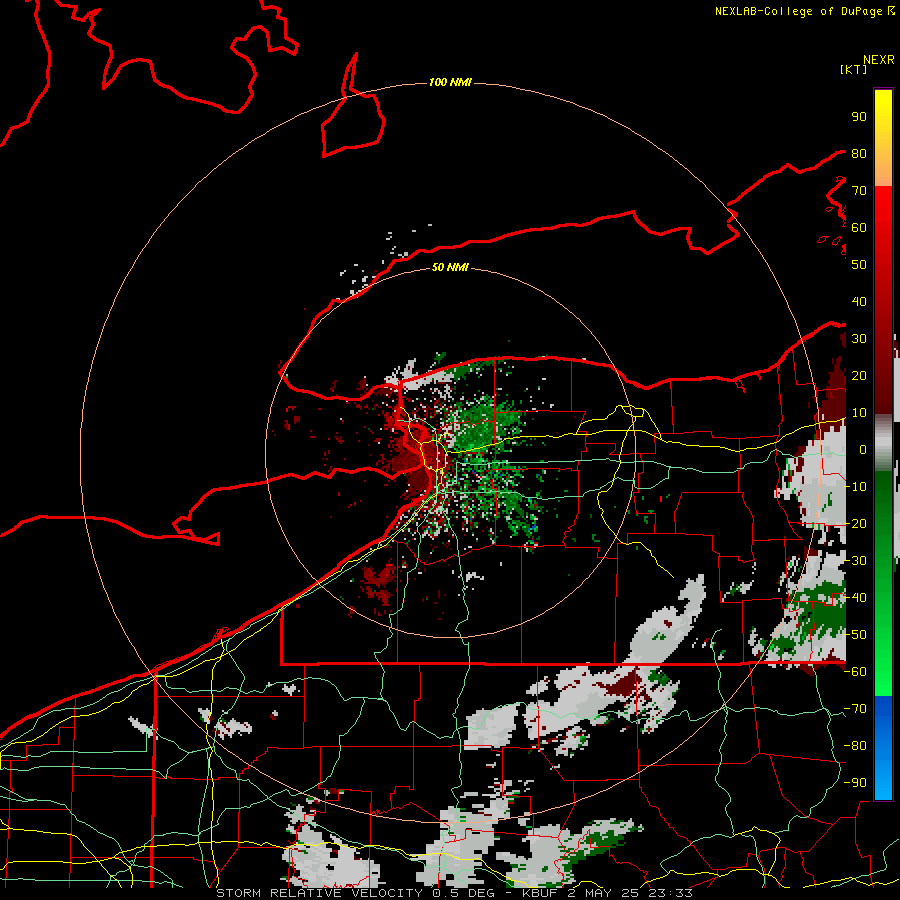Click the -60 value on the color scale
The width and height of the screenshot is (900, 900).
tap(855, 672)
